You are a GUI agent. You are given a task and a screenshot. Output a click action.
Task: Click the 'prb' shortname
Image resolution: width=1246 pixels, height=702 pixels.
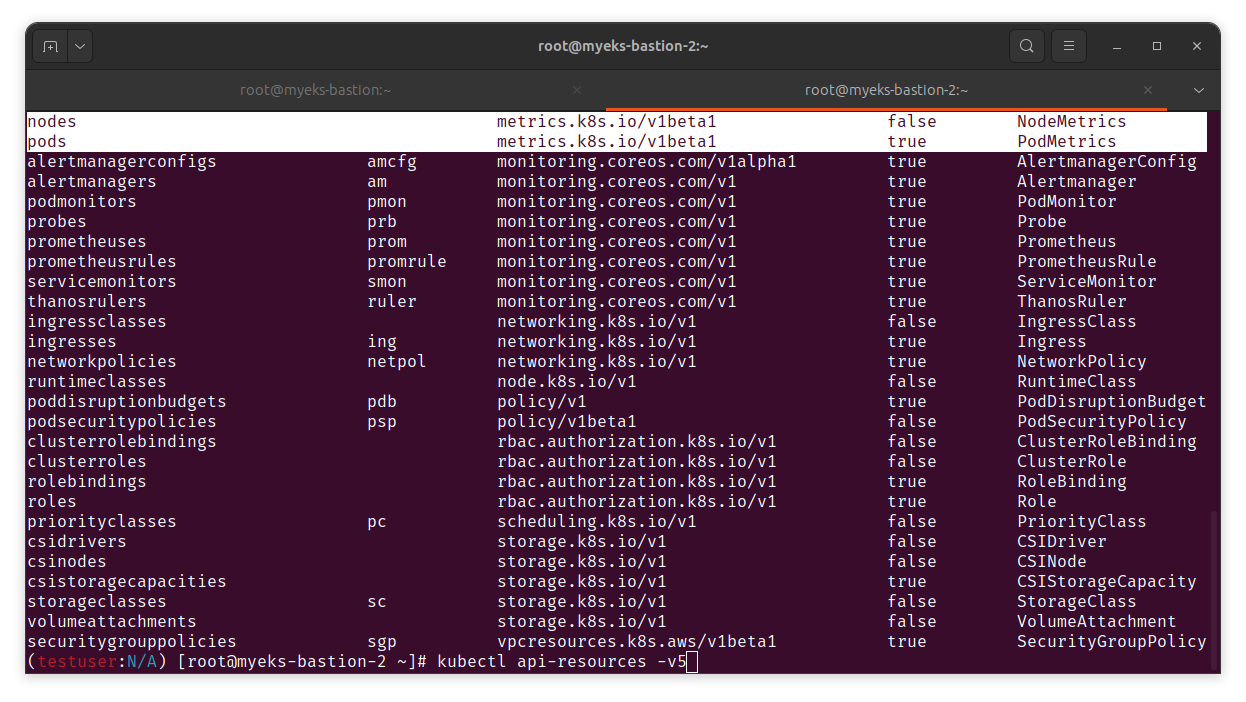coord(382,221)
